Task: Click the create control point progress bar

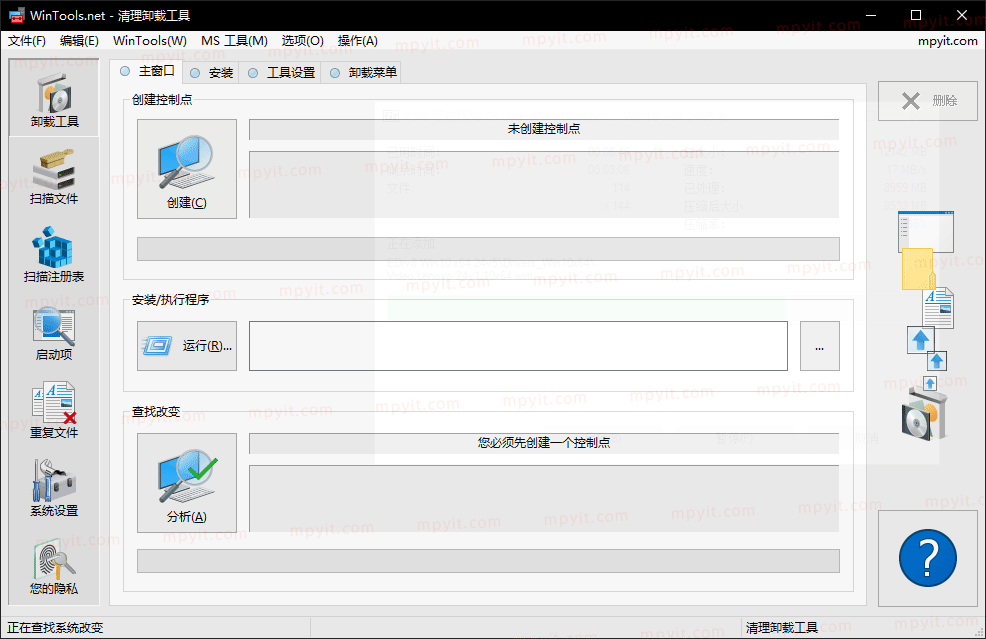Action: point(488,248)
